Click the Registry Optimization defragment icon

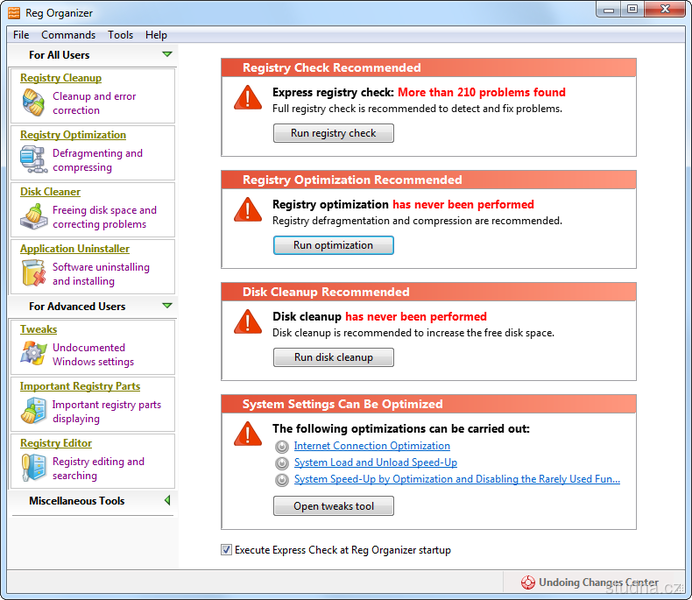34,159
